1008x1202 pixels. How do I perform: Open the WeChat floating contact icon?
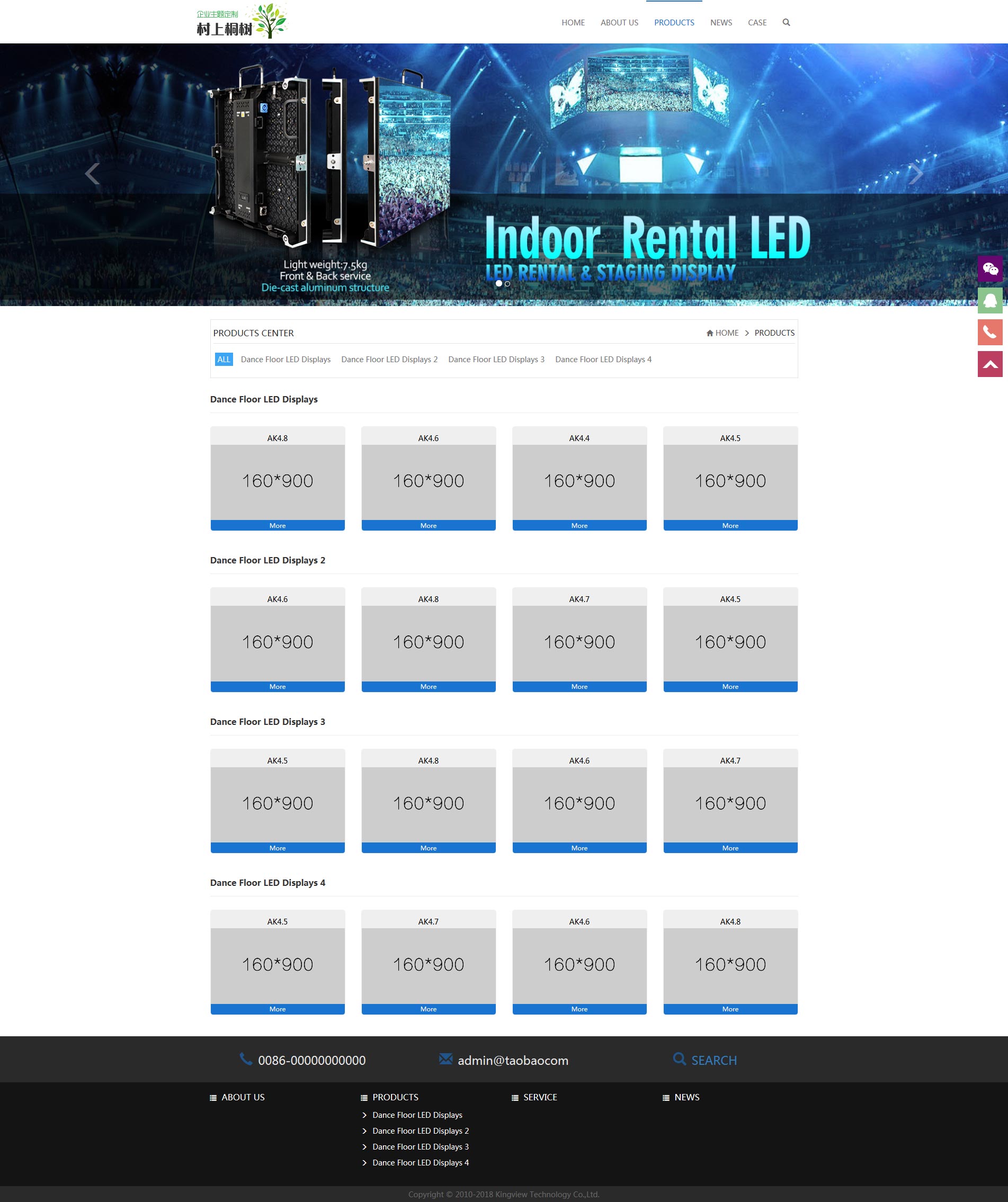tap(989, 268)
